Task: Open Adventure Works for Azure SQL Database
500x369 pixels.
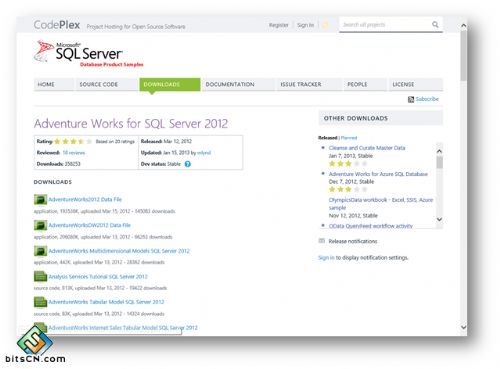Action: point(378,174)
